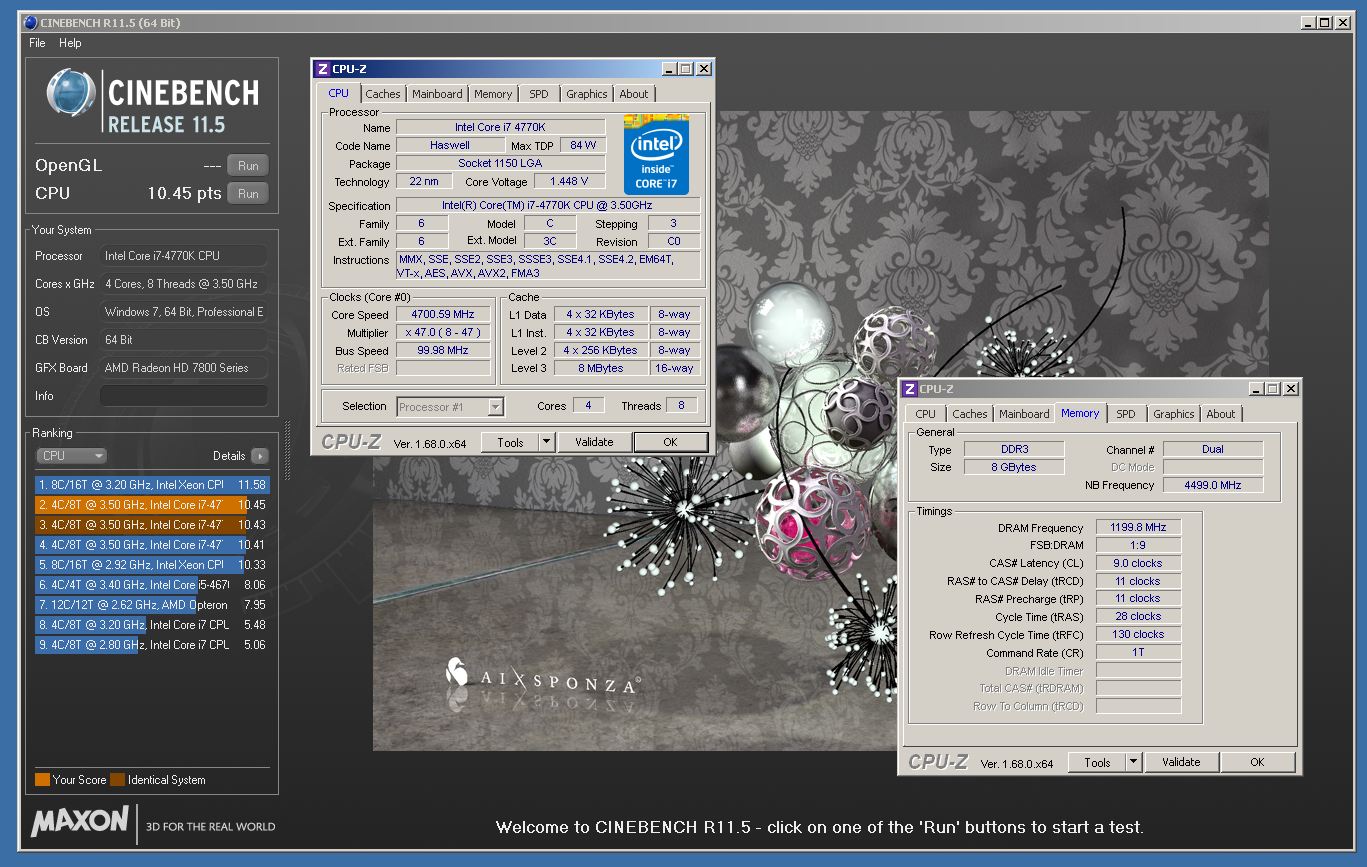Open Caches tab in front CPU-Z window

[x=382, y=94]
